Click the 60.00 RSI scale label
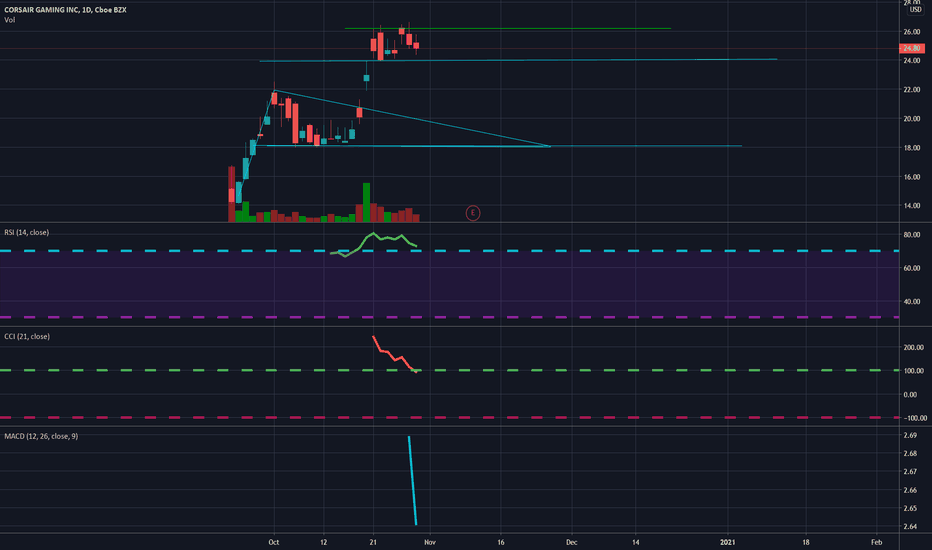Viewport: 932px width, 550px height. click(x=912, y=268)
